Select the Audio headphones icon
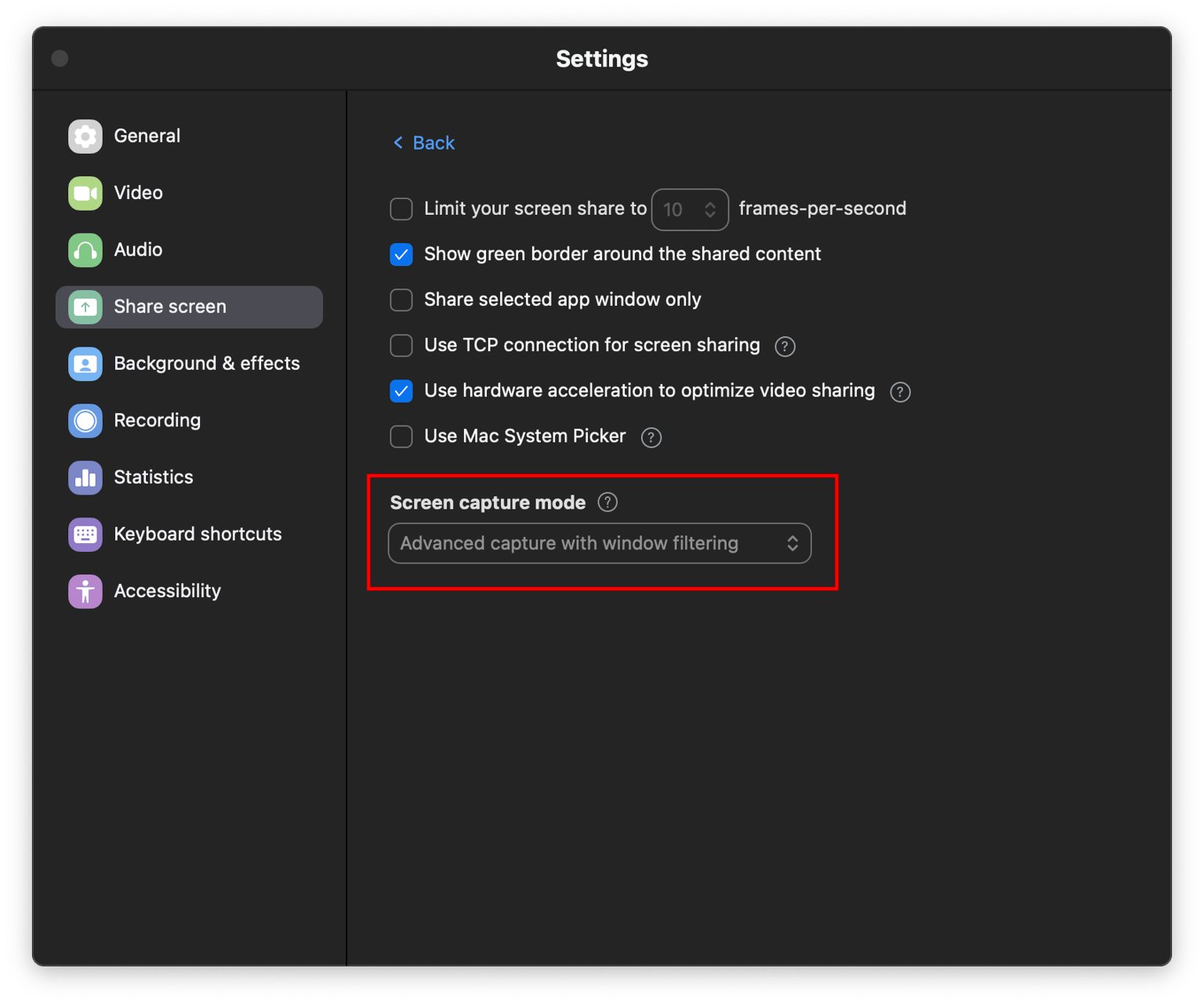1204x1004 pixels. [85, 250]
